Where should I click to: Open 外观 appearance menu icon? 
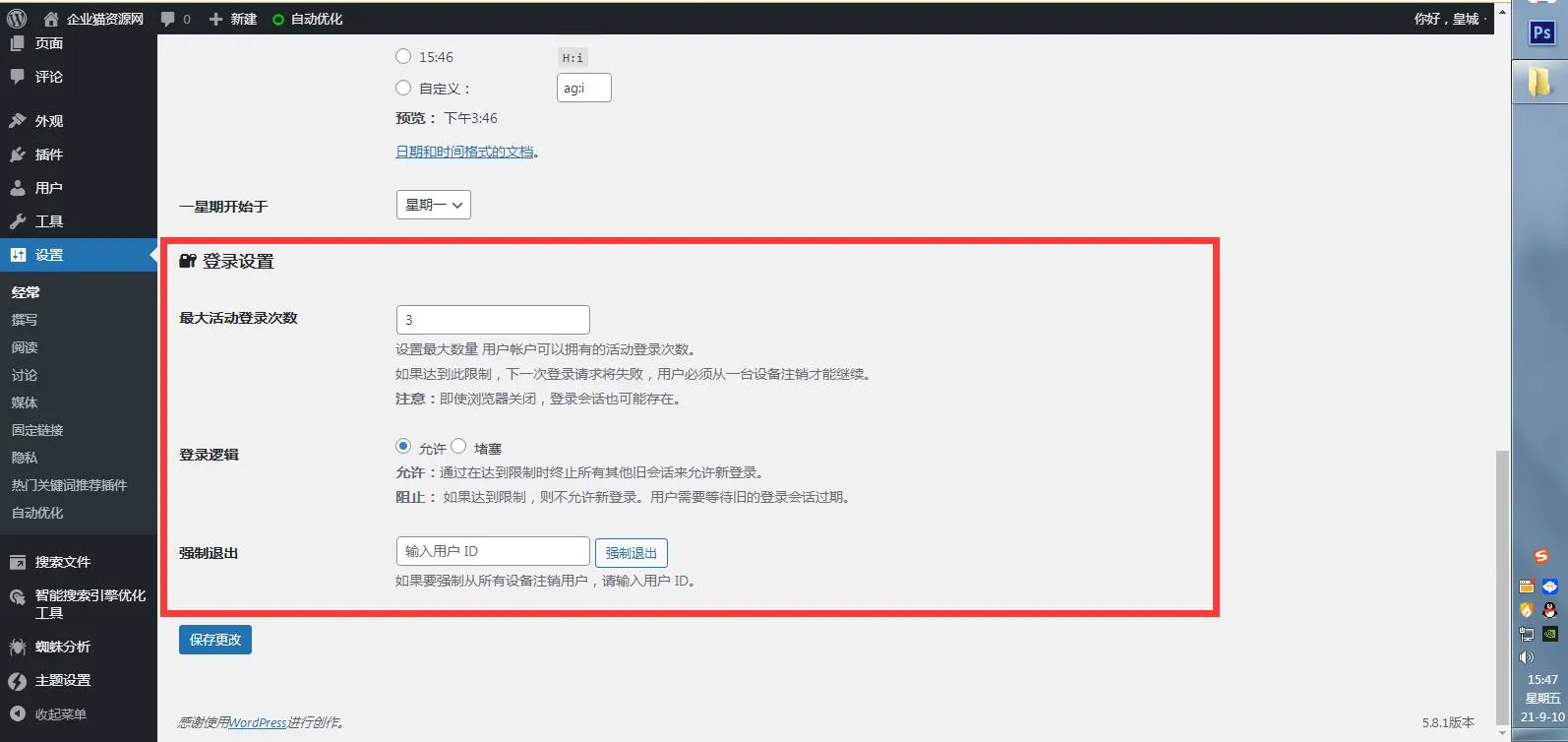point(18,121)
